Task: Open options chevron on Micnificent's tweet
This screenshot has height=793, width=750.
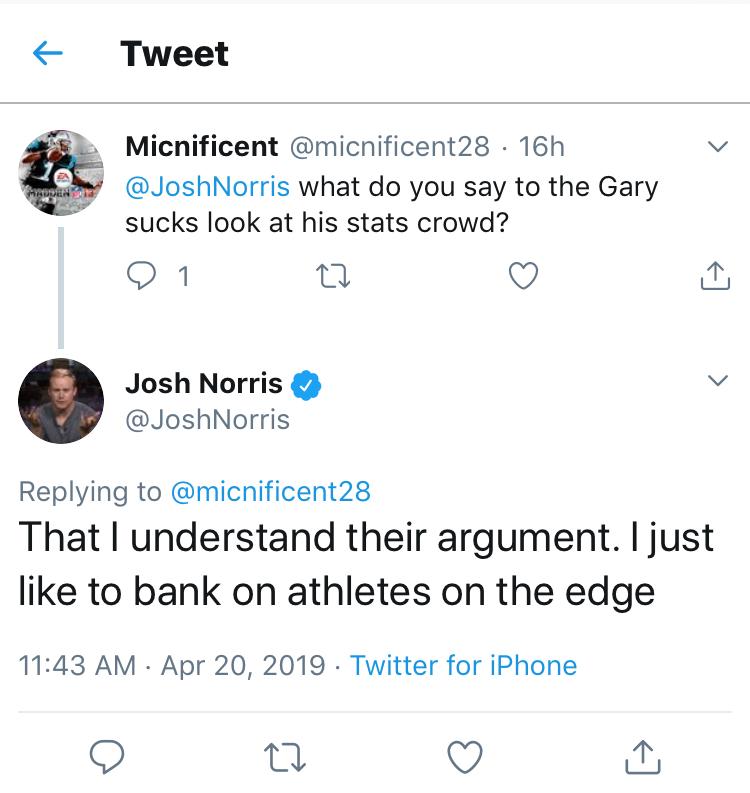Action: (x=718, y=146)
